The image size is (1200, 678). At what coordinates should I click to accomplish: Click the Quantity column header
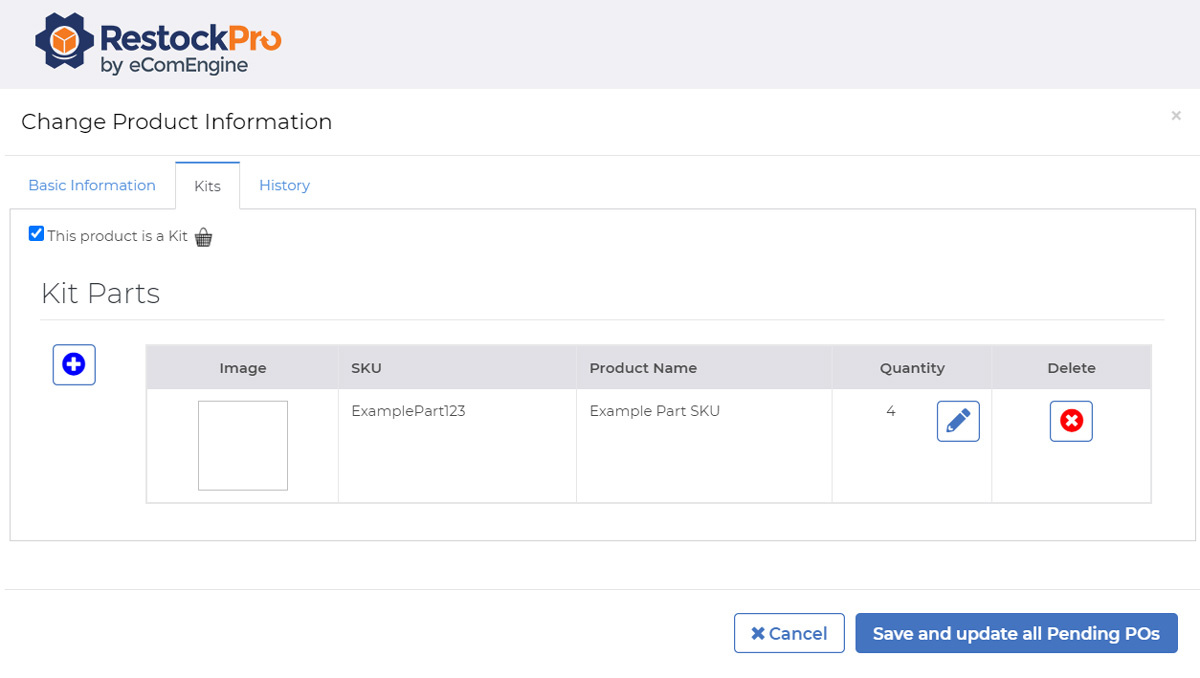point(912,368)
